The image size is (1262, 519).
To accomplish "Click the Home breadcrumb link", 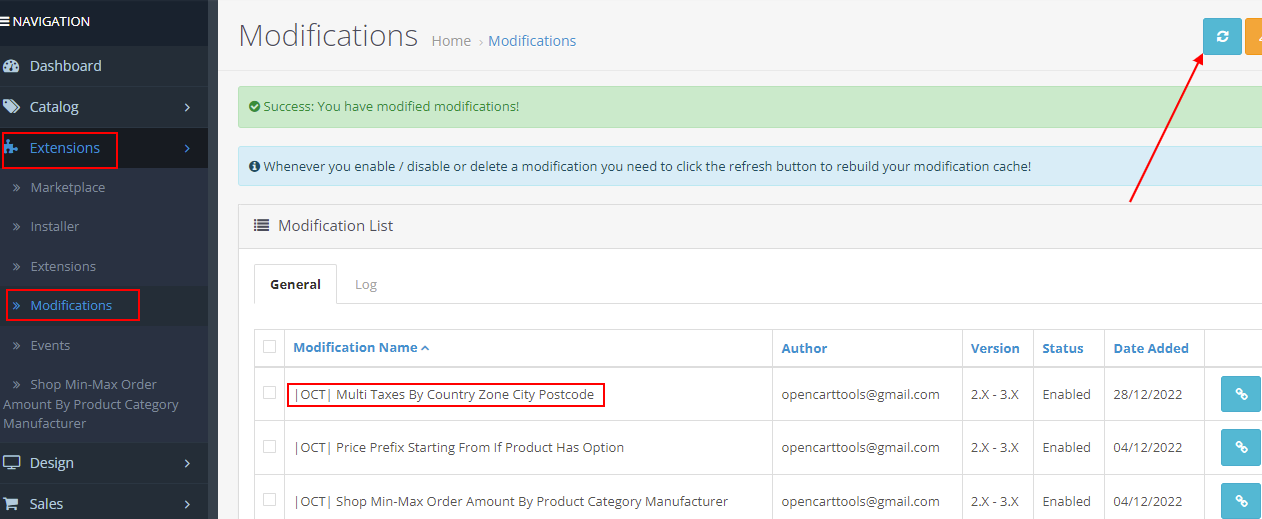I will coord(451,41).
